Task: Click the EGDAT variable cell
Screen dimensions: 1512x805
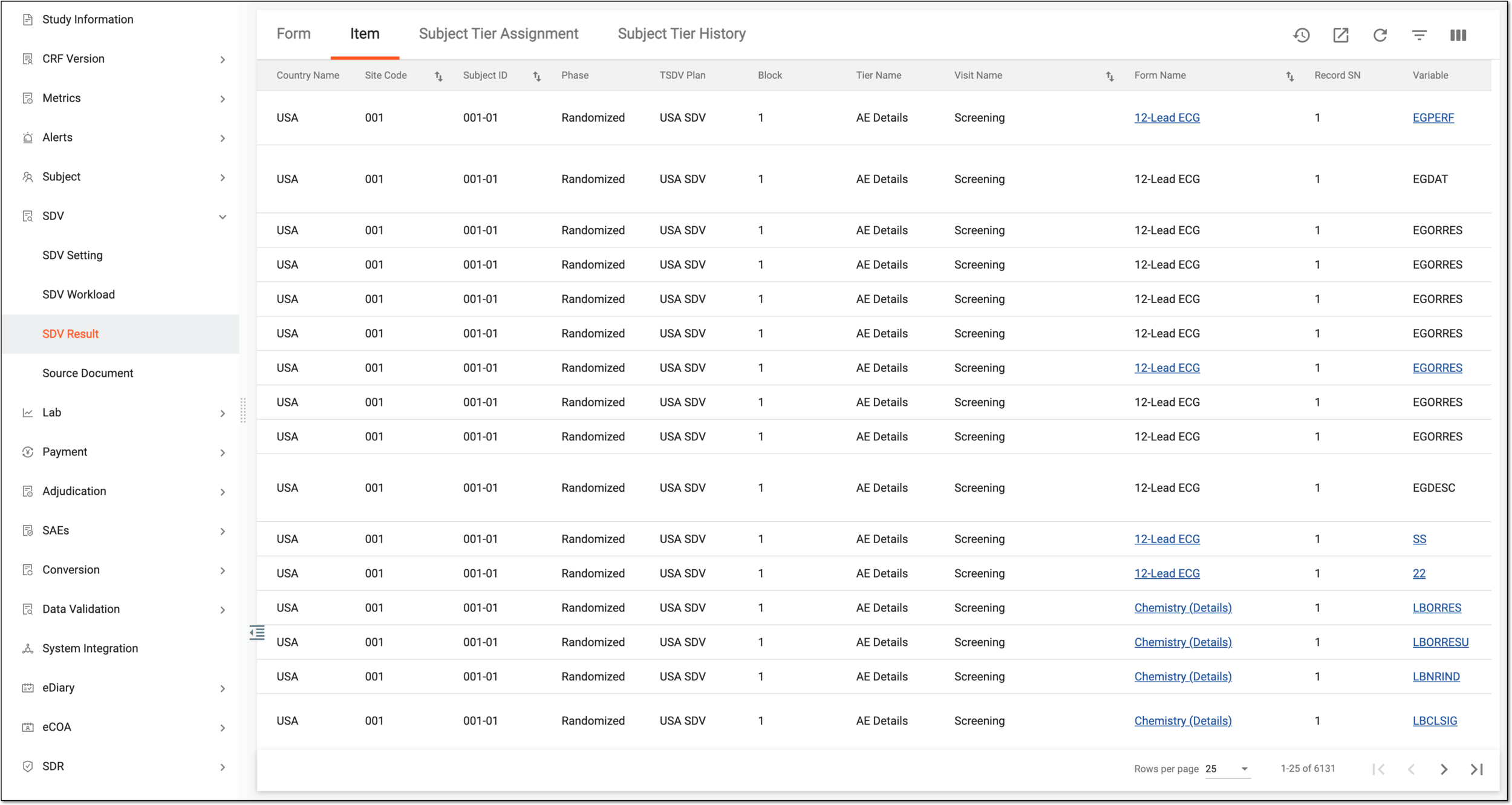Action: 1430,179
